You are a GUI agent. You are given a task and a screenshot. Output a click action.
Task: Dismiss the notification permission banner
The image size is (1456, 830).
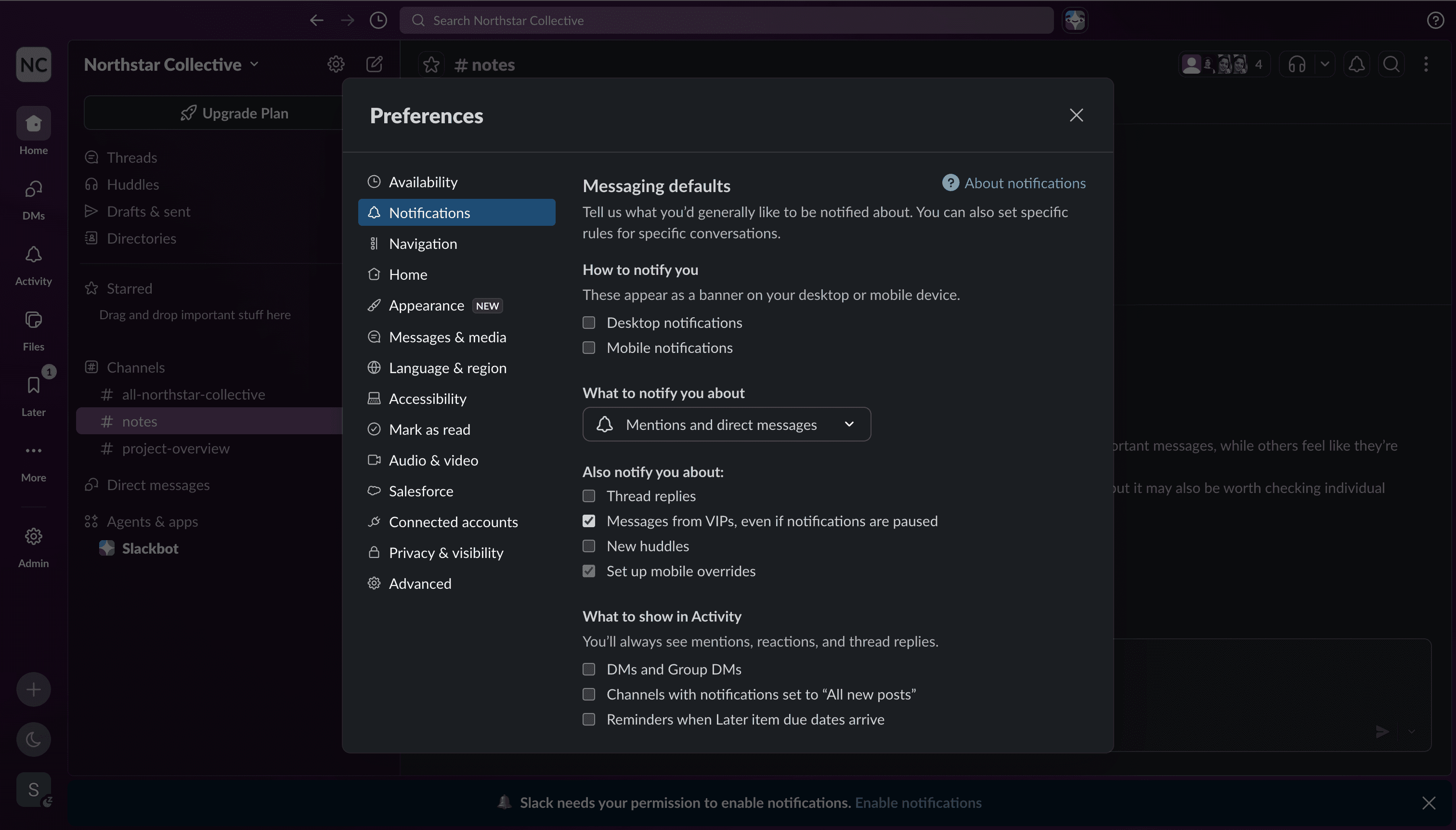click(x=1429, y=803)
